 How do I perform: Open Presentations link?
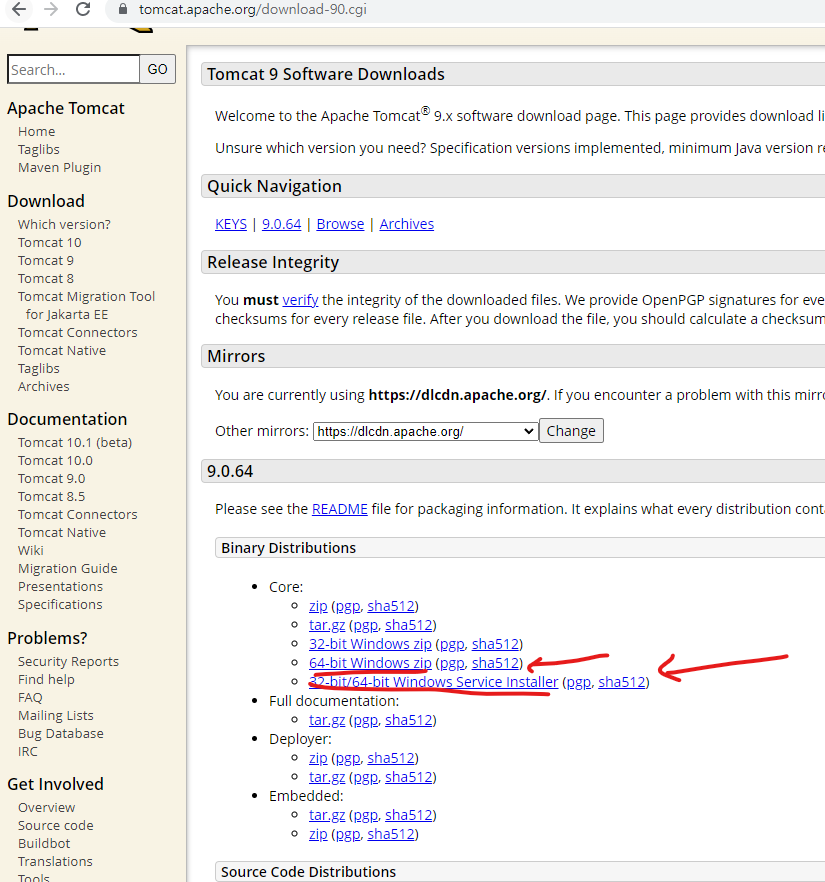tap(60, 587)
